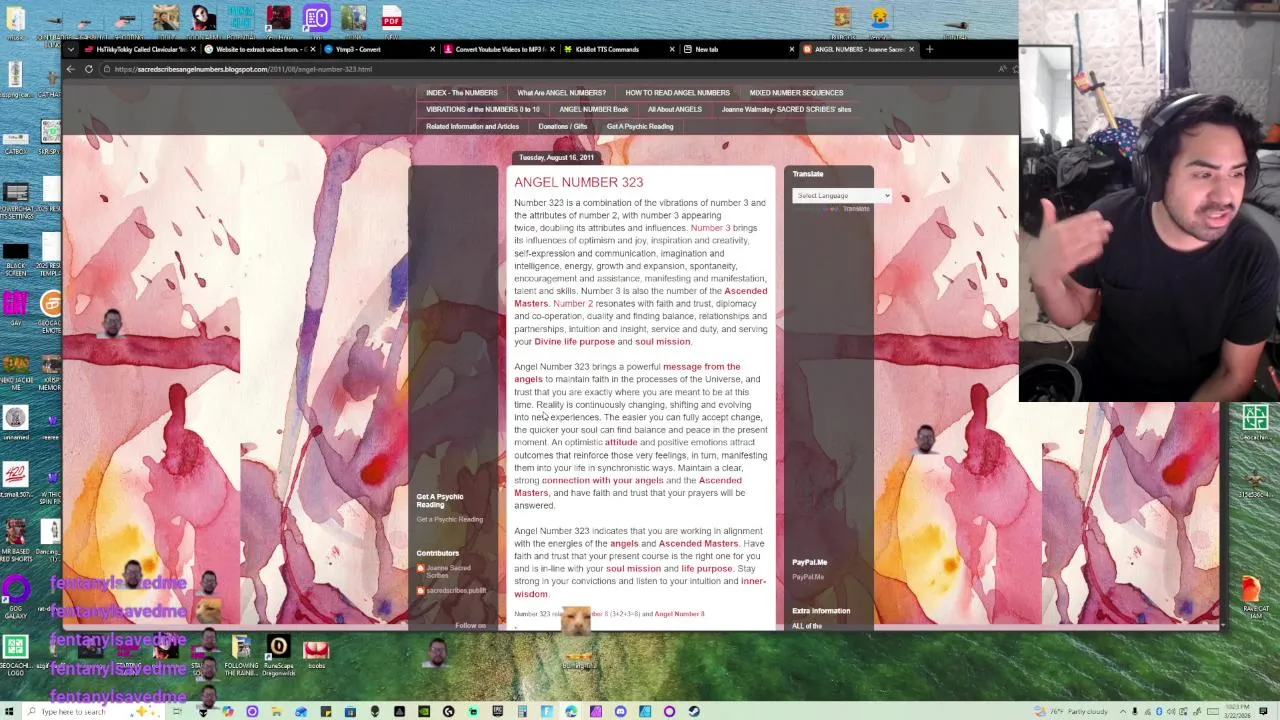
Task: Close the Ytmp3 - Convert tab
Action: 432,49
